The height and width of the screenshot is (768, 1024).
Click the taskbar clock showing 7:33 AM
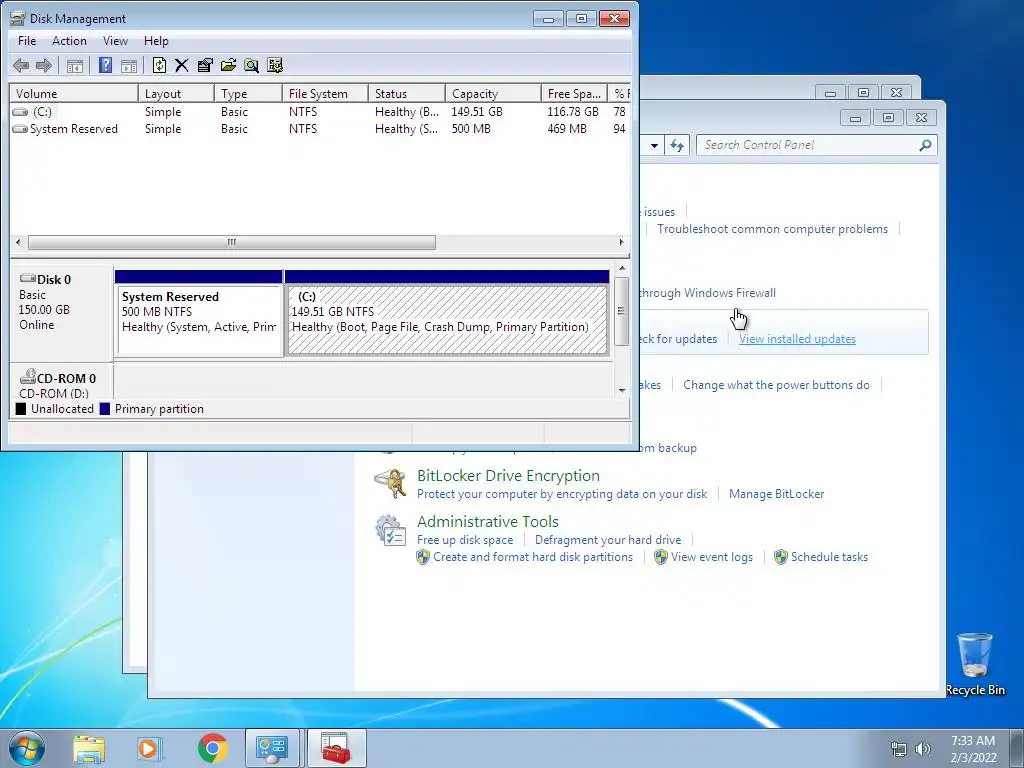click(x=973, y=748)
